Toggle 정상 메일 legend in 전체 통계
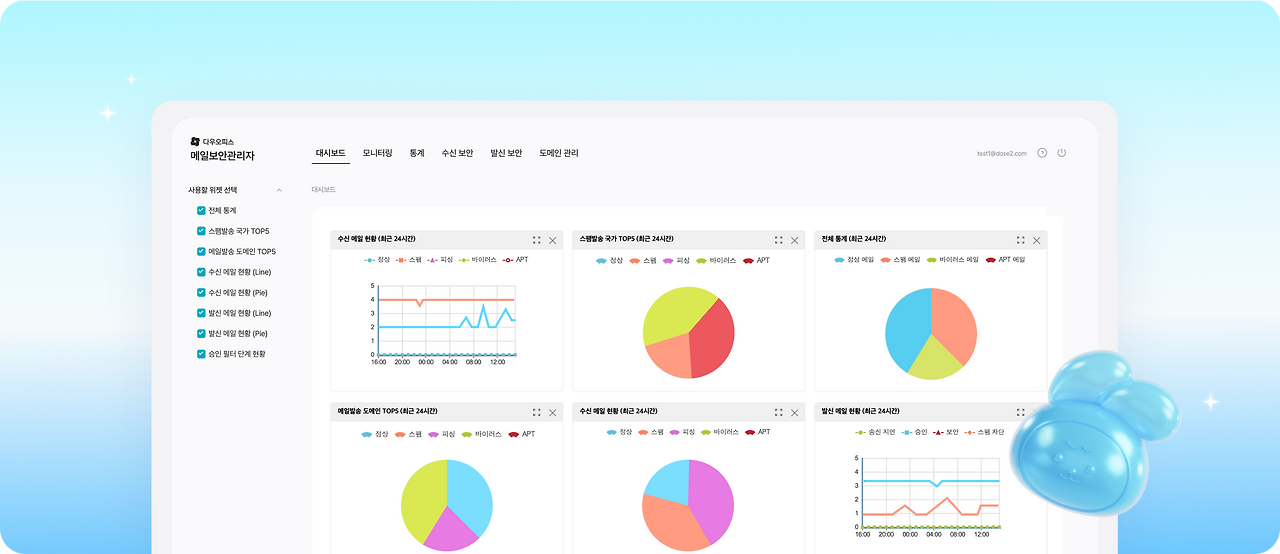1280x554 pixels. [x=853, y=260]
